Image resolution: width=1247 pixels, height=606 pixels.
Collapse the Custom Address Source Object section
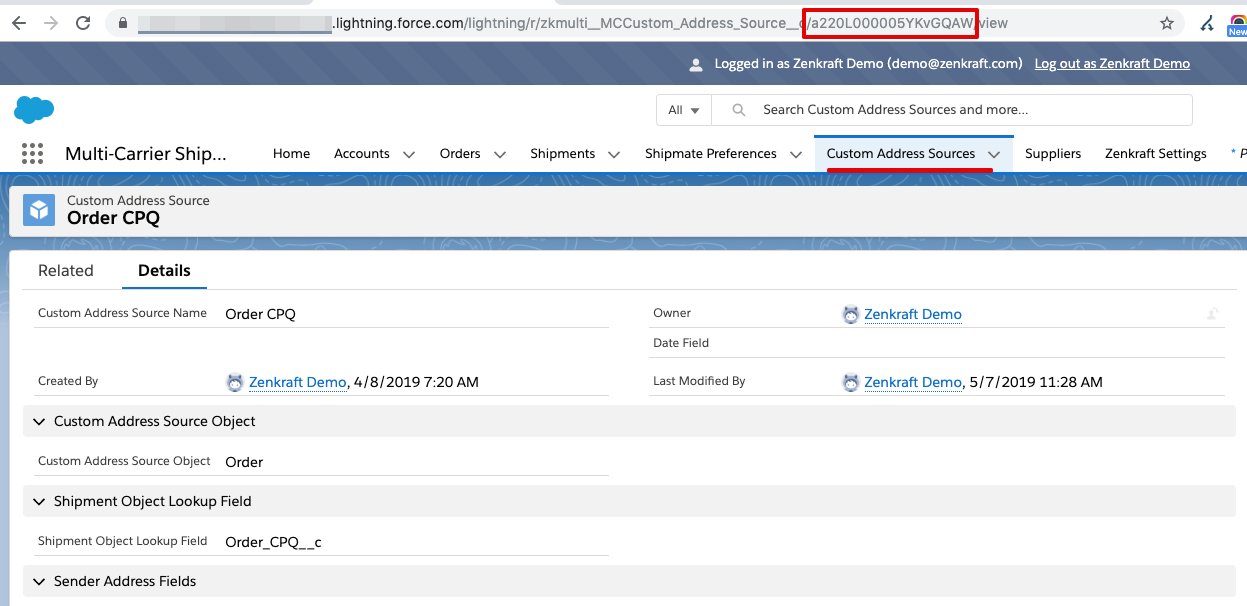[x=39, y=422]
